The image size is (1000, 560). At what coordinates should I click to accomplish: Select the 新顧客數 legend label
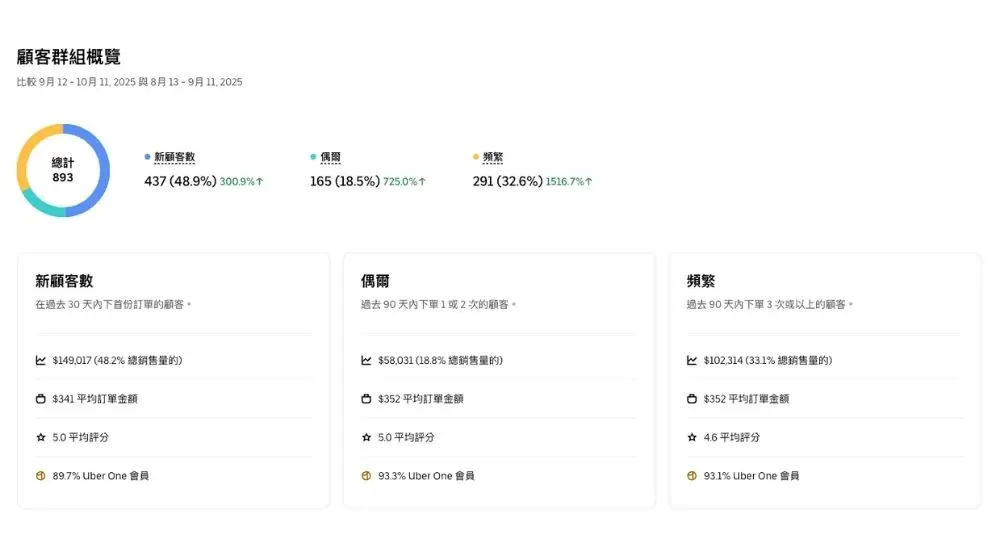click(x=174, y=157)
